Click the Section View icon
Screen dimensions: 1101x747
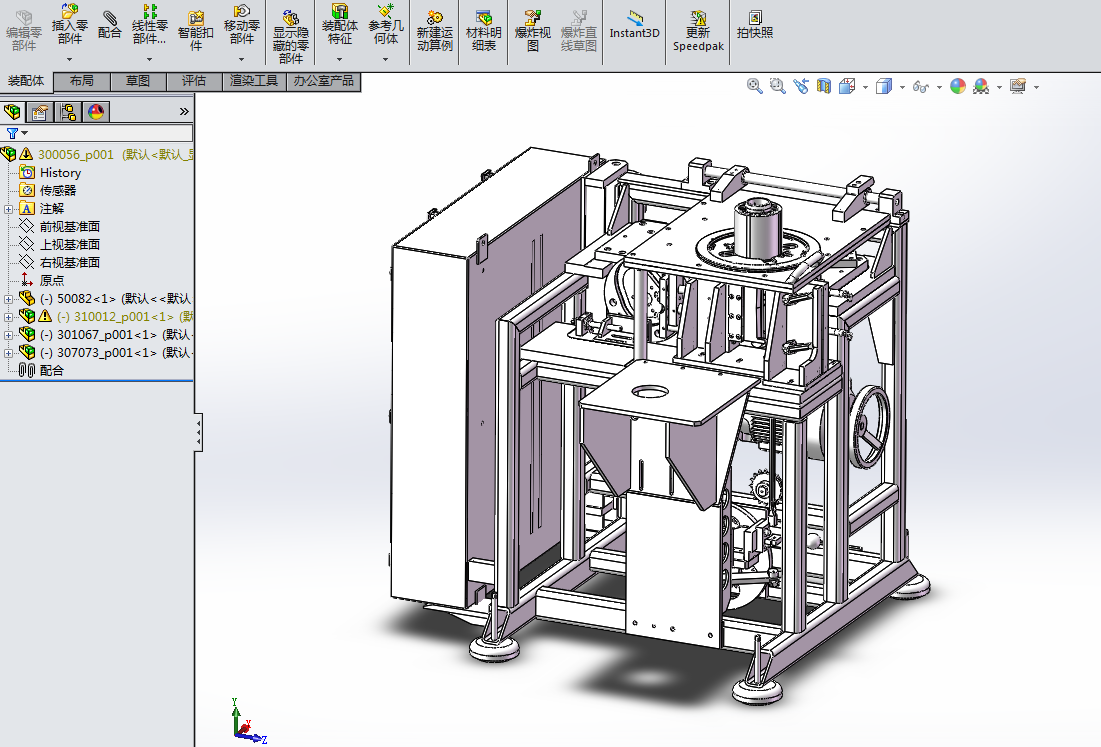click(824, 87)
